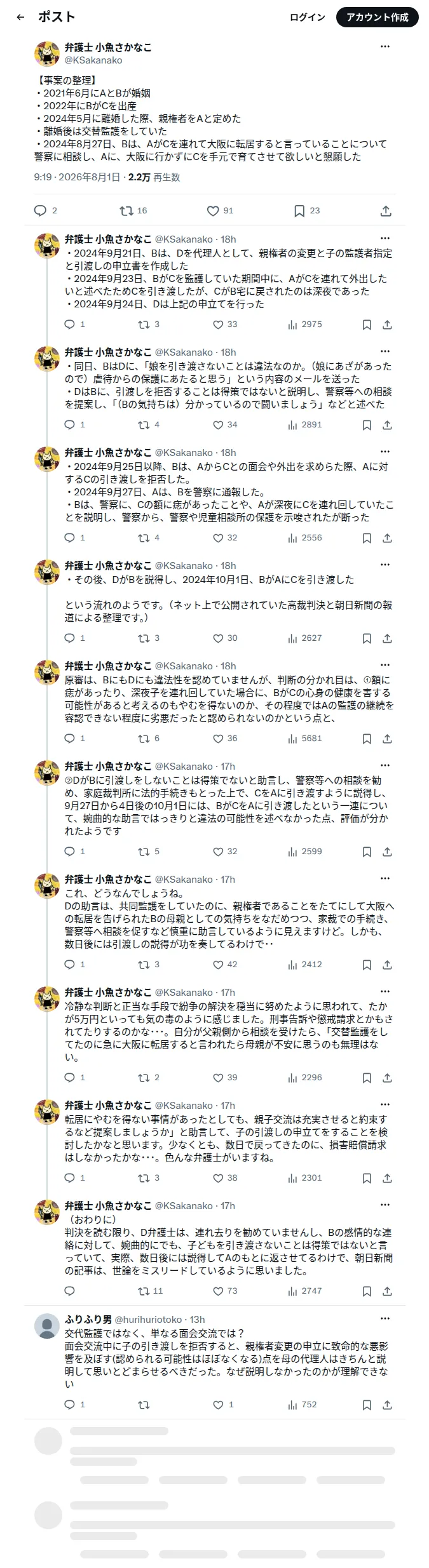Repost the post with 11 reposts
The image size is (429, 1568).
tap(151, 1291)
